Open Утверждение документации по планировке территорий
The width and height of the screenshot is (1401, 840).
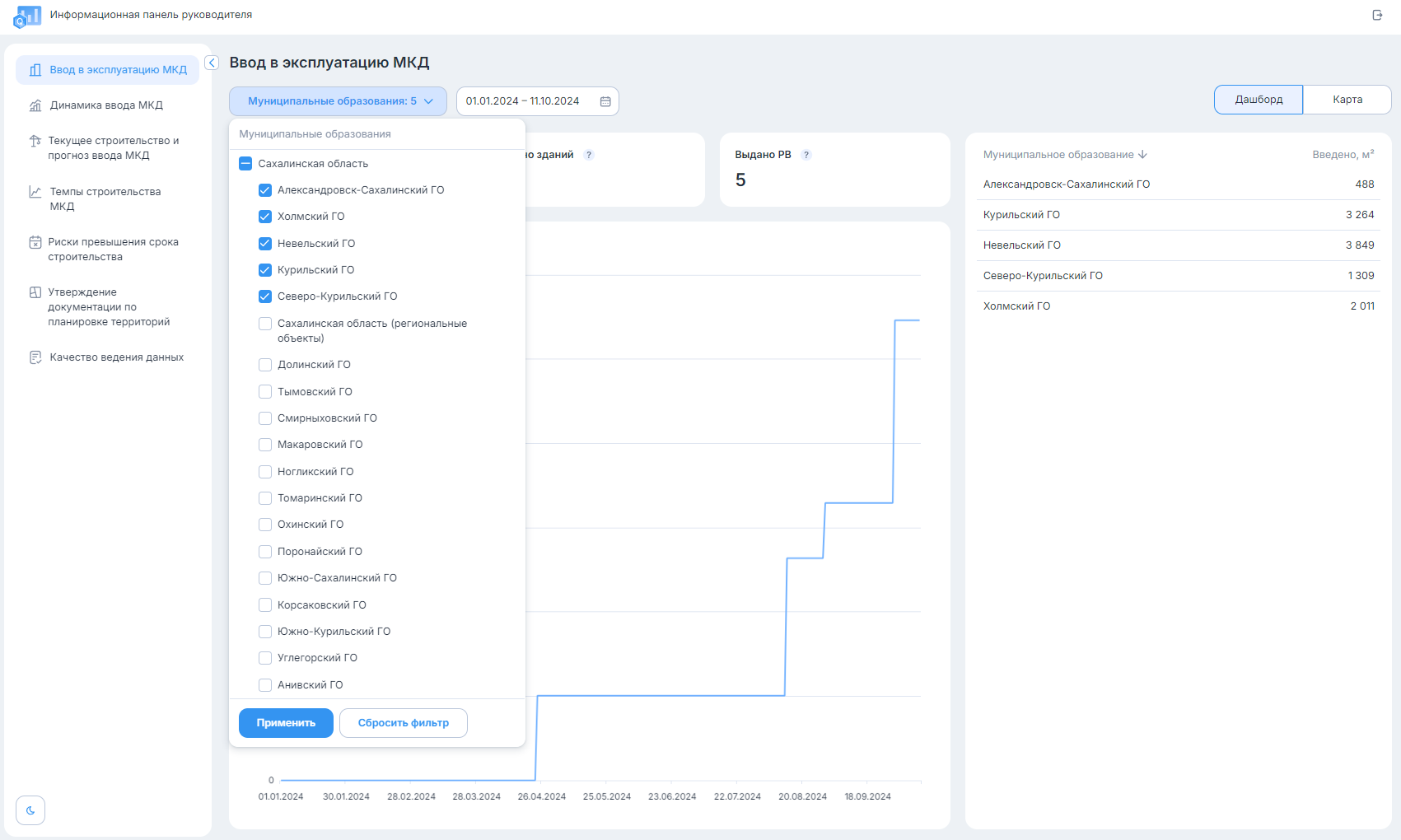coord(108,307)
